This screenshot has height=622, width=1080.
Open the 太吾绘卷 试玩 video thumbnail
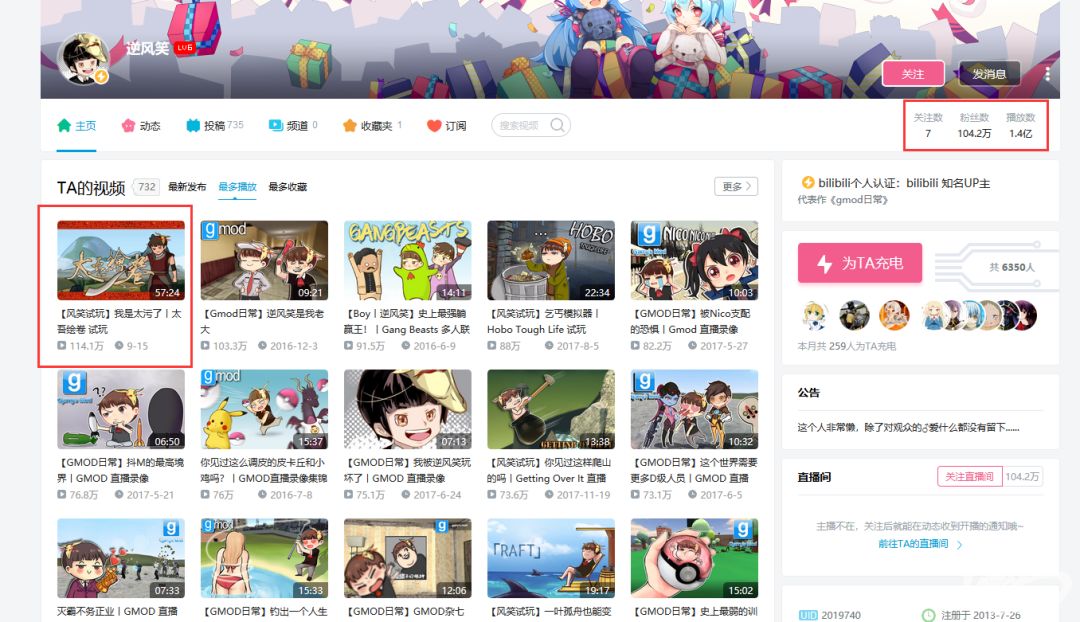coord(121,260)
